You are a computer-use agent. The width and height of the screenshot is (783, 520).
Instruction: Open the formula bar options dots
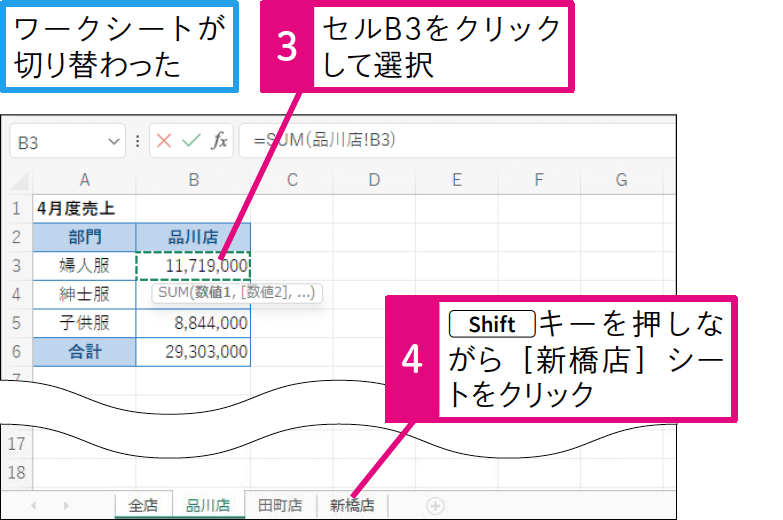click(137, 141)
